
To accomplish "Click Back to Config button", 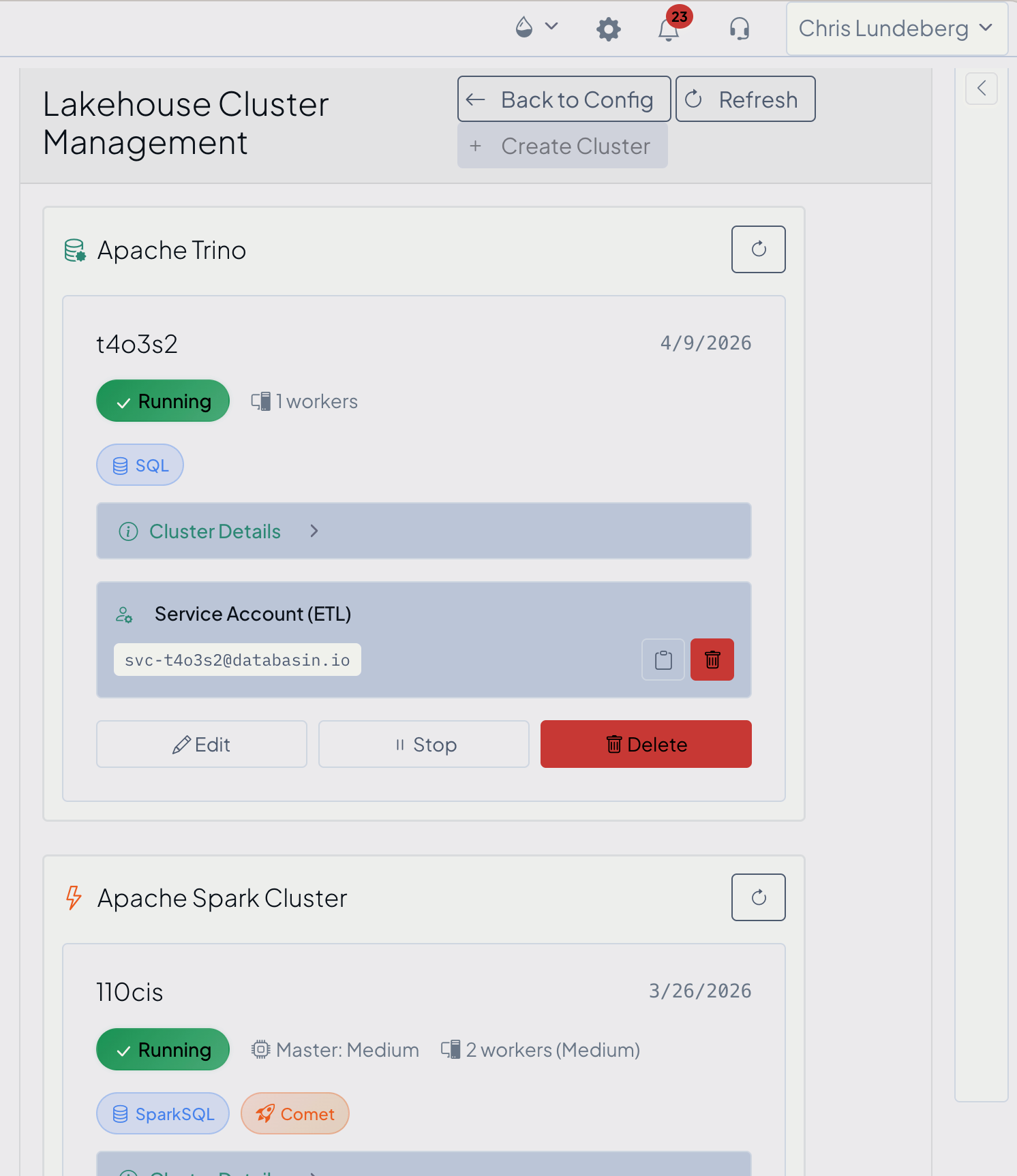I will (x=564, y=99).
